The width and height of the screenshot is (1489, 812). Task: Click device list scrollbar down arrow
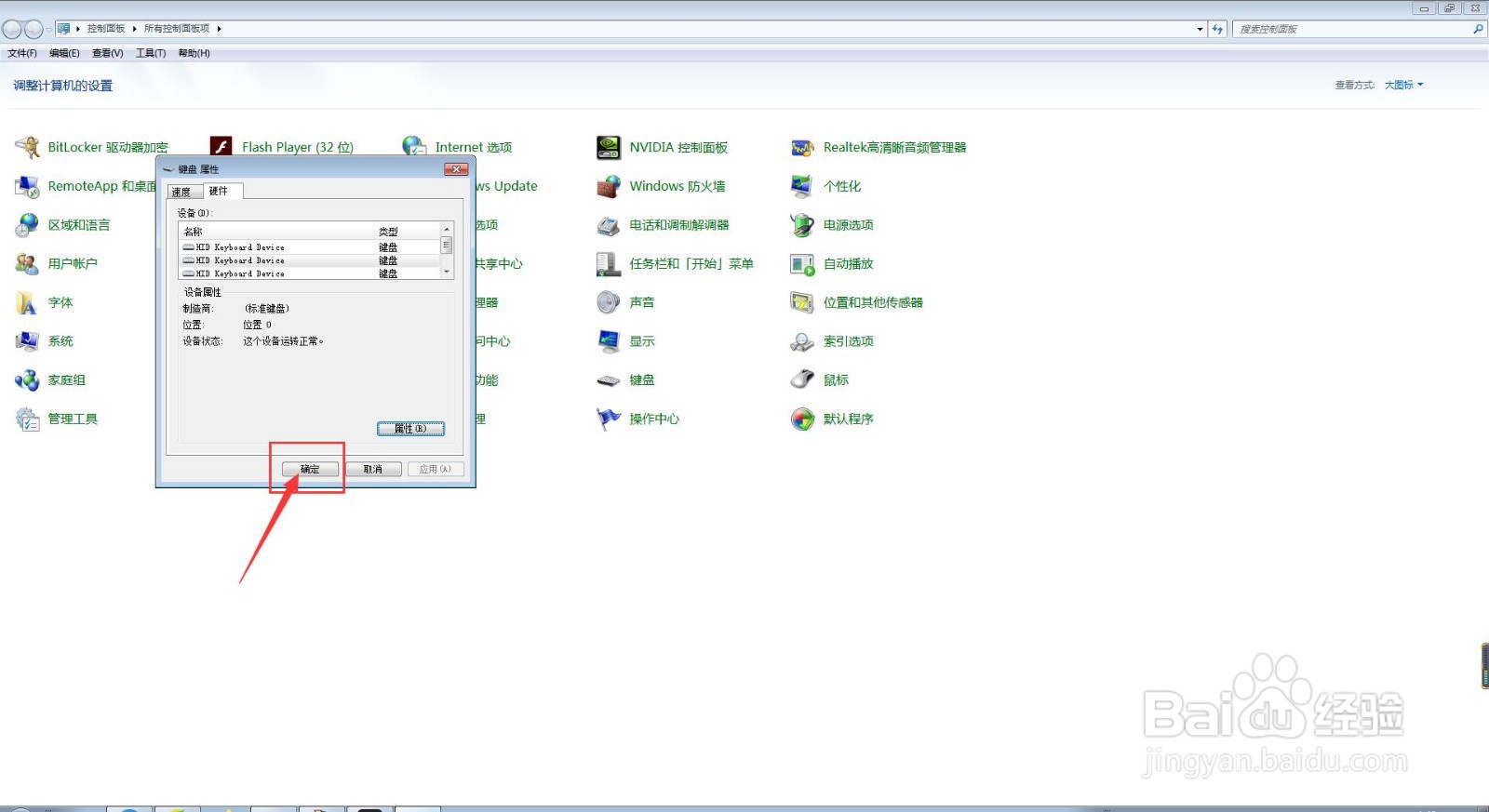tap(447, 272)
